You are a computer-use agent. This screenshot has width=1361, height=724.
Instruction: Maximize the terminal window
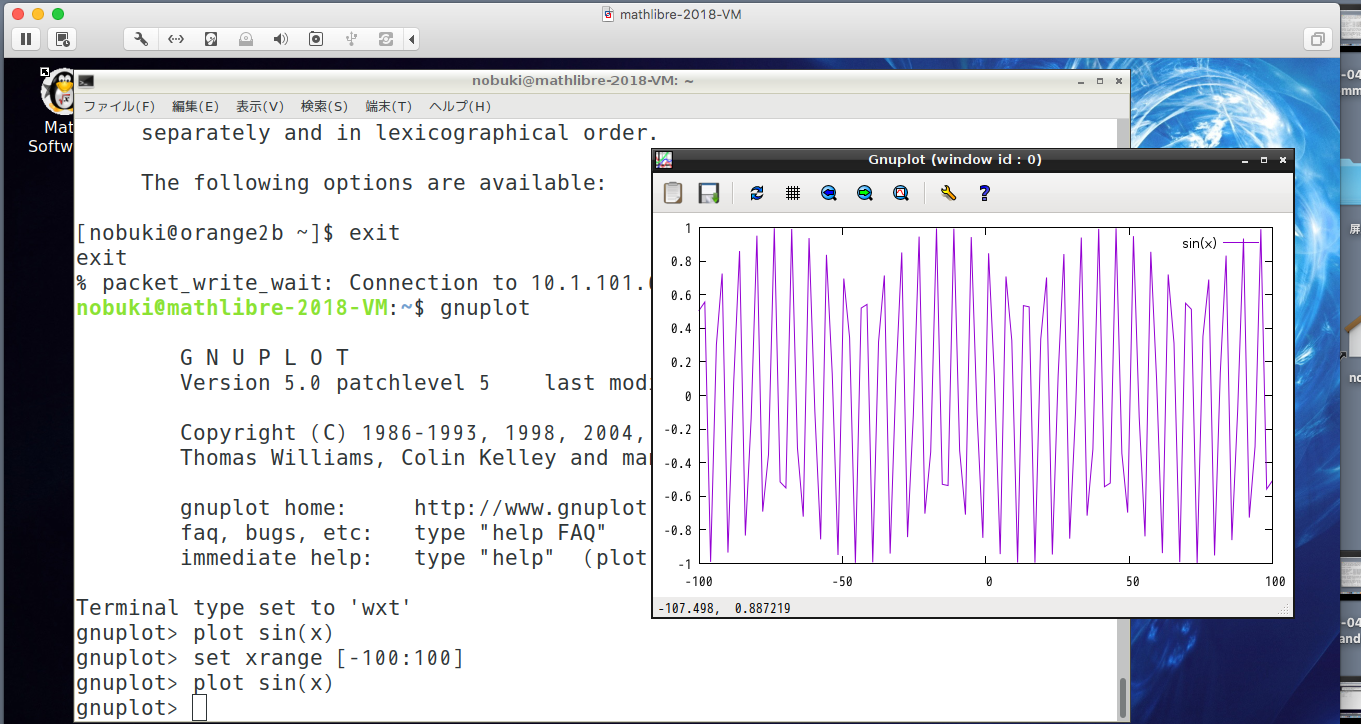pos(1100,81)
